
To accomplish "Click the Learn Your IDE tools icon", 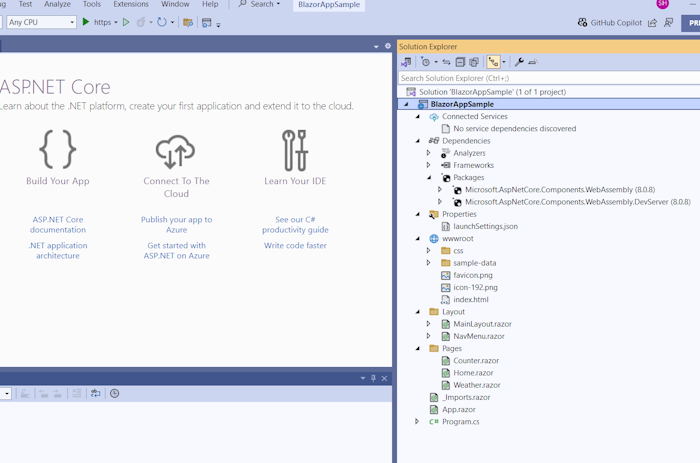I will point(295,150).
